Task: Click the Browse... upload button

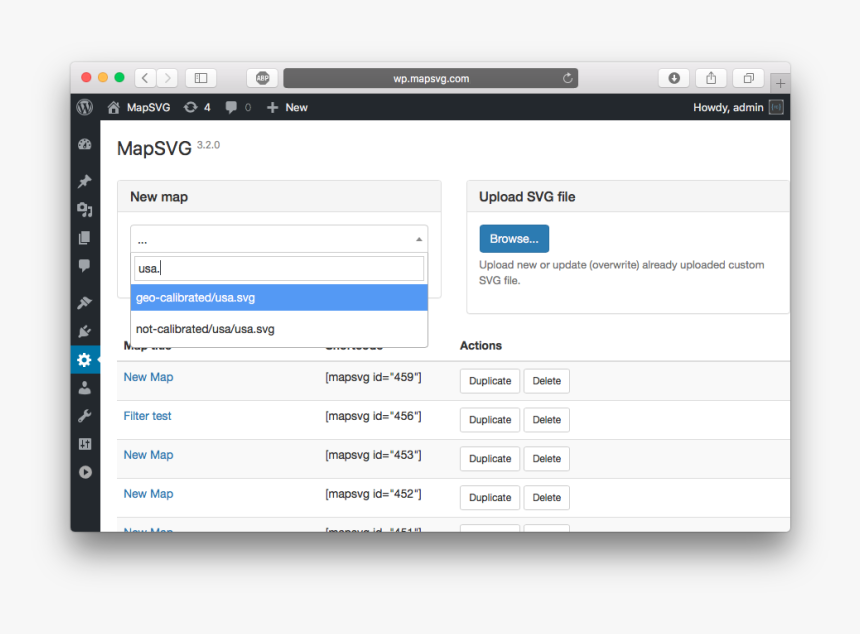Action: 514,239
